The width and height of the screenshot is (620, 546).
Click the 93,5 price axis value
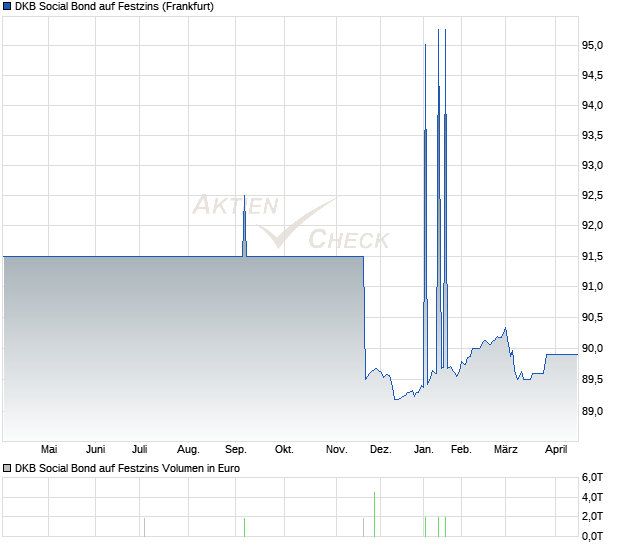coord(592,135)
